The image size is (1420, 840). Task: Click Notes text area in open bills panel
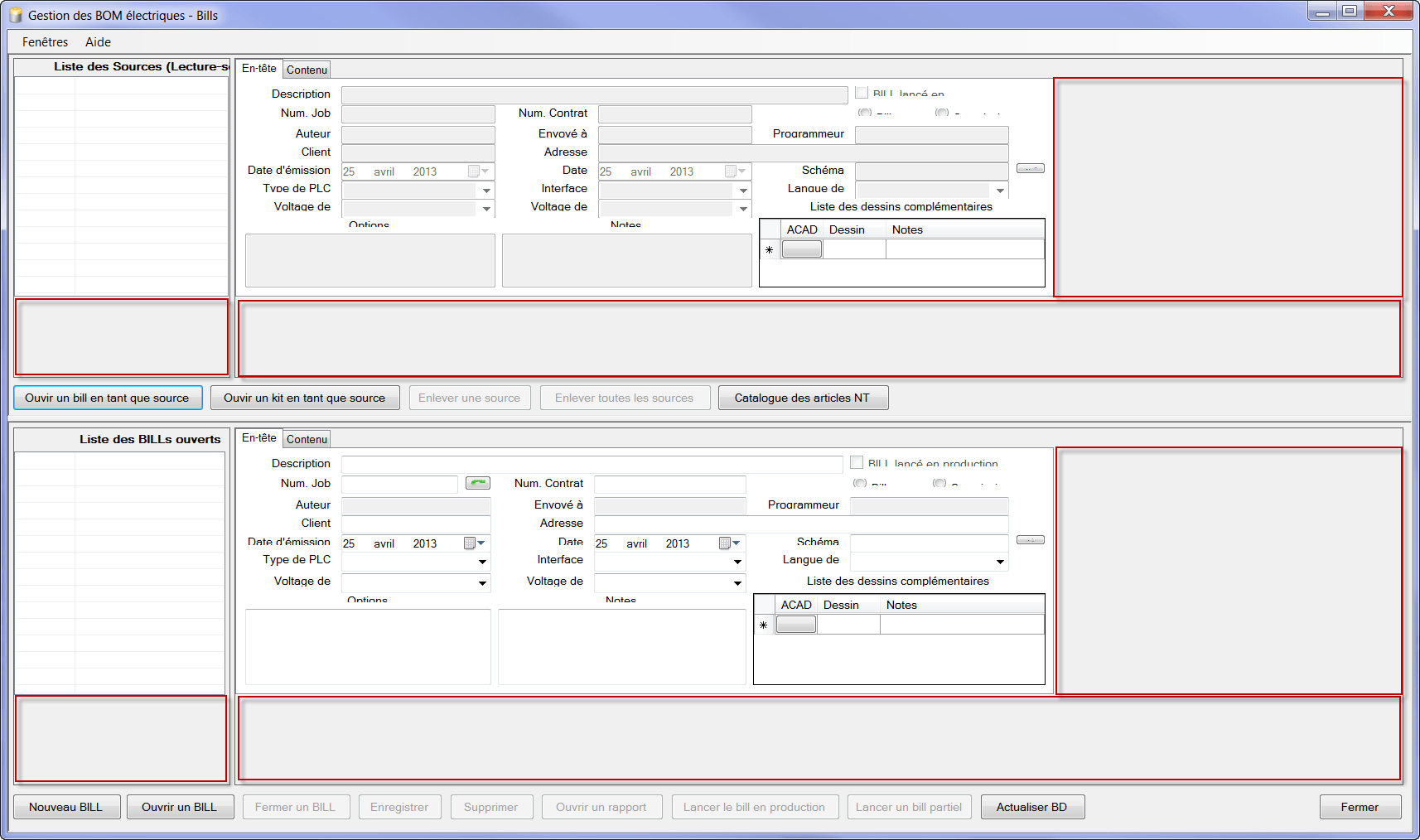[x=622, y=647]
